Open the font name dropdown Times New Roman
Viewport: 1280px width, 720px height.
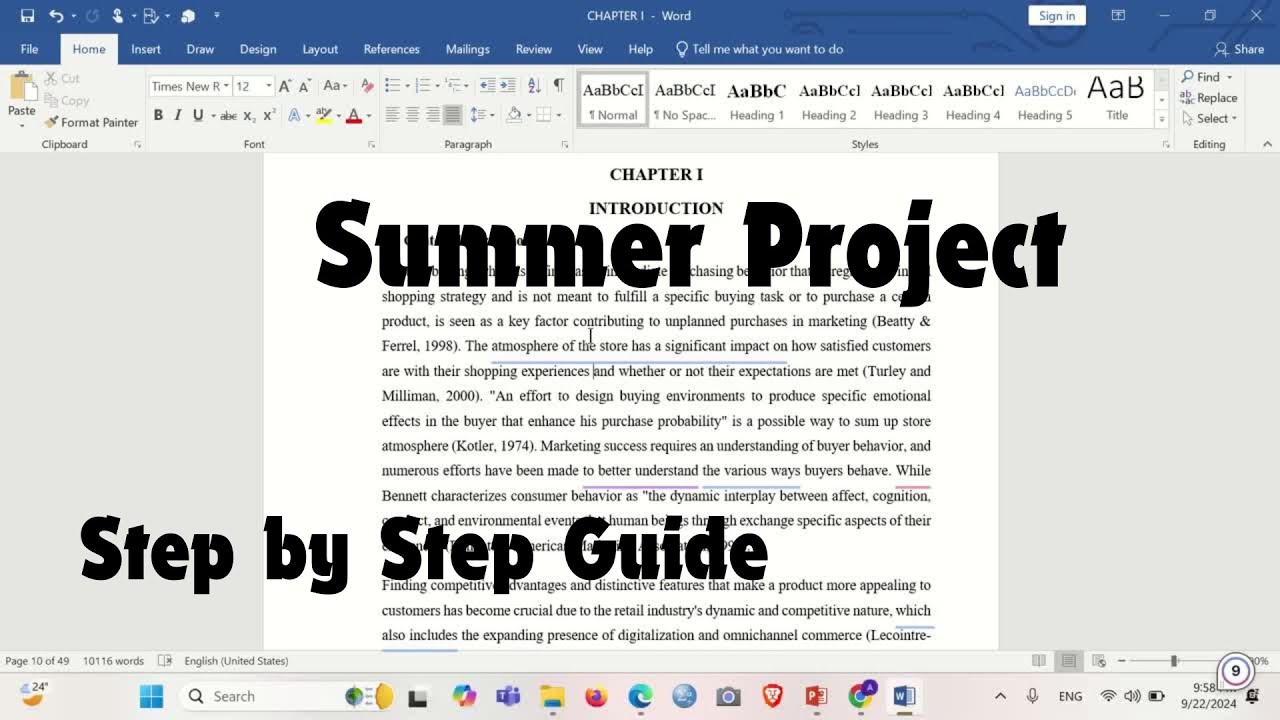(227, 87)
